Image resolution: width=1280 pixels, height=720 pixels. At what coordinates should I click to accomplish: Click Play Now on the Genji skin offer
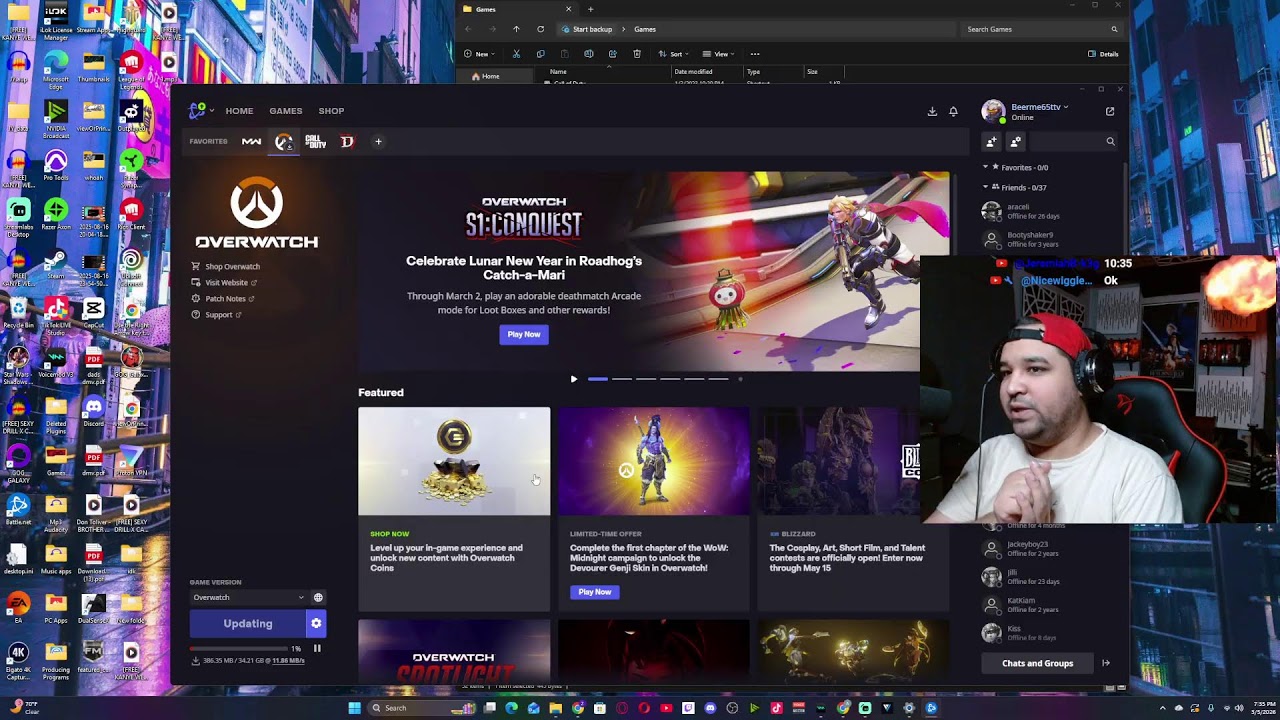[x=594, y=592]
